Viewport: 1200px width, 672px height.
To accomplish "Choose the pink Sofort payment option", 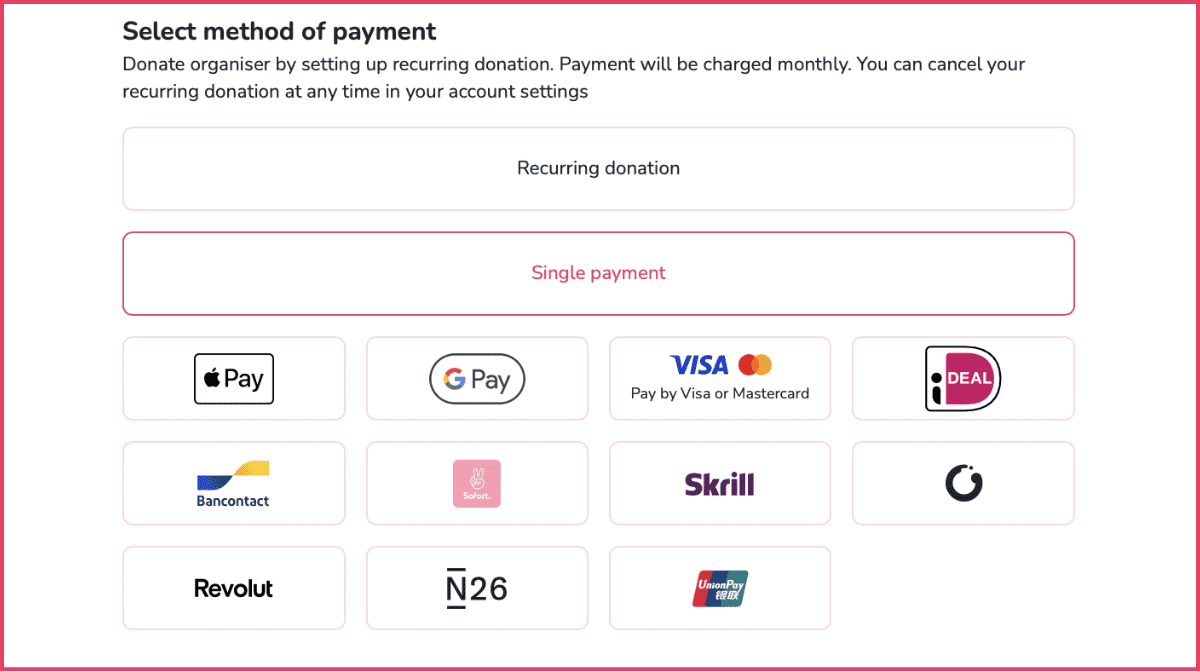I will pyautogui.click(x=477, y=483).
